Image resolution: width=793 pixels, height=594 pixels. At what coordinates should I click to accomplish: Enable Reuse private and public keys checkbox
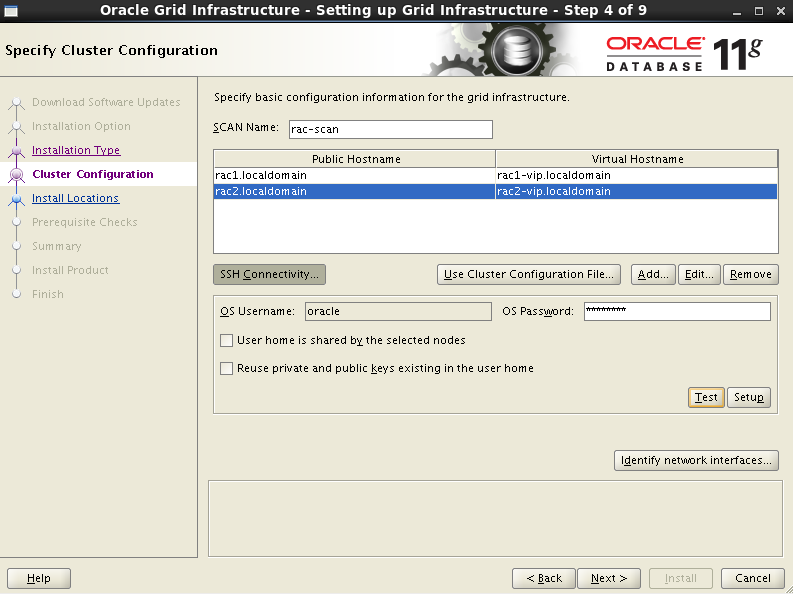click(x=227, y=369)
